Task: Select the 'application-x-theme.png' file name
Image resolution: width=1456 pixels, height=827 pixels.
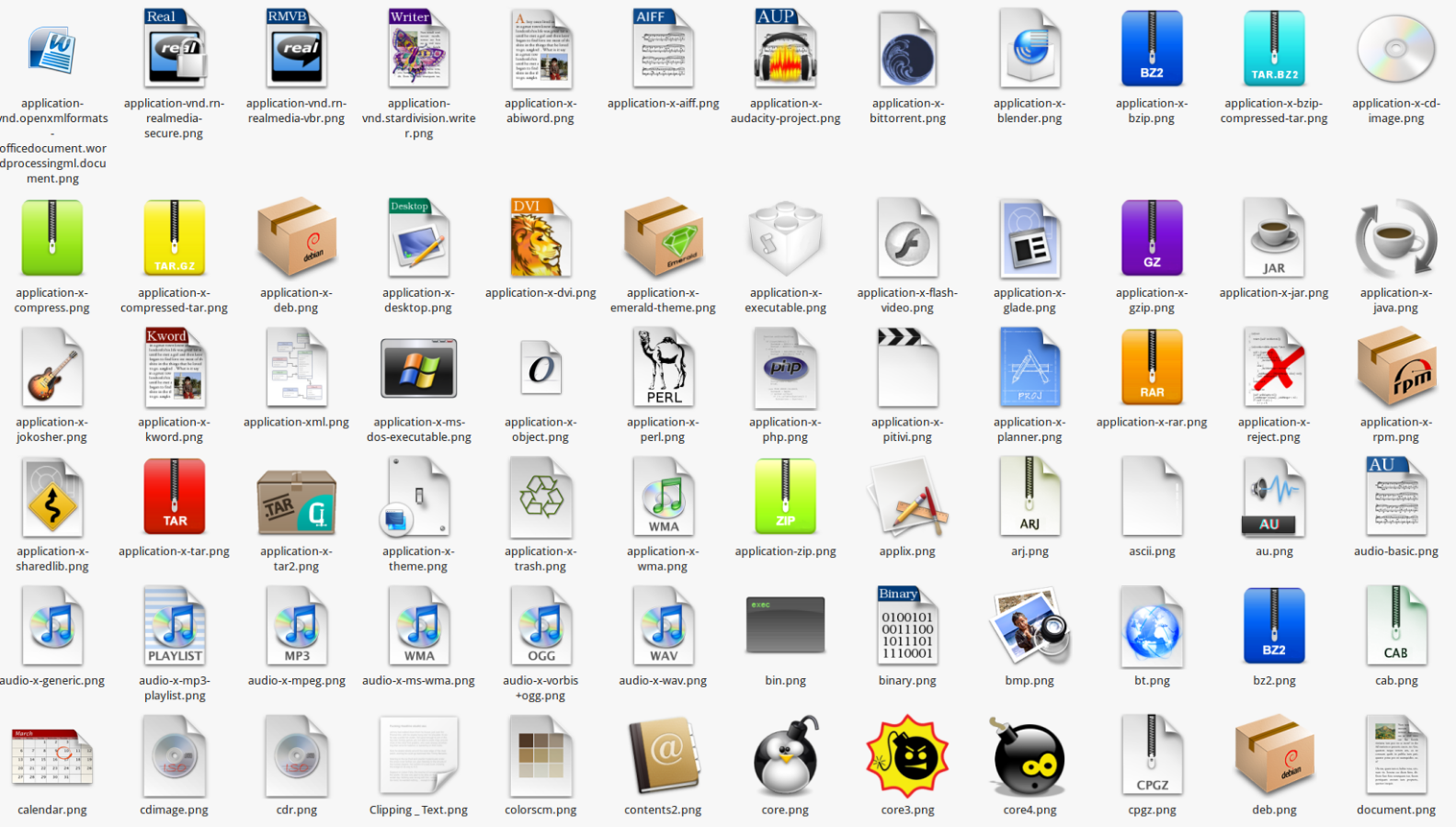Action: click(418, 559)
